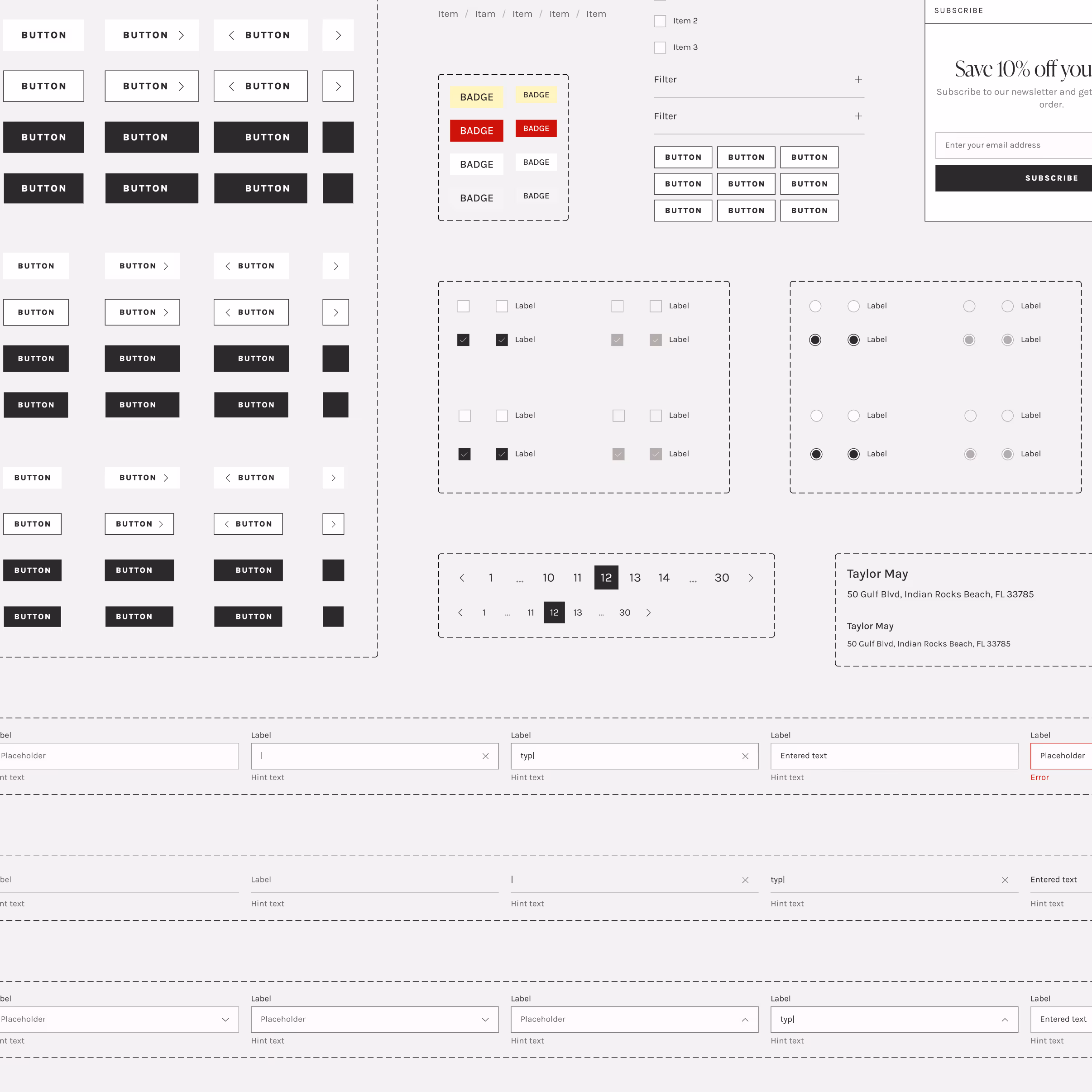The image size is (1092, 1092).
Task: Click the plus icon next to the first Filter
Action: tap(858, 79)
